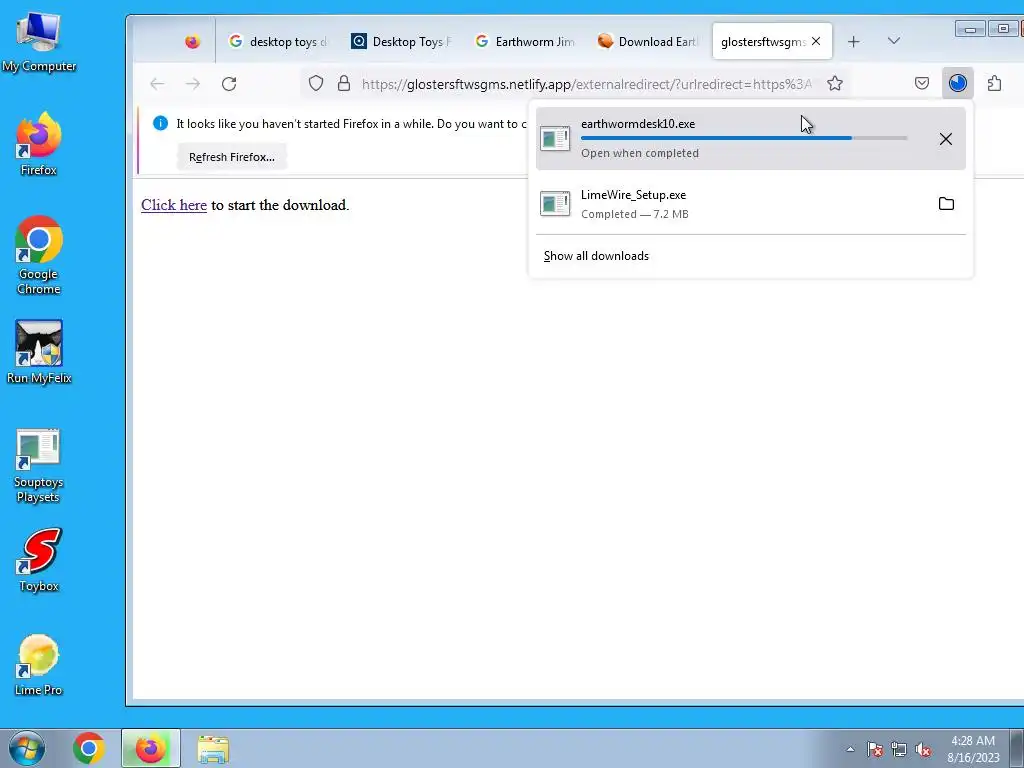Open Windows Start menu
This screenshot has height=768, width=1024.
(x=26, y=748)
